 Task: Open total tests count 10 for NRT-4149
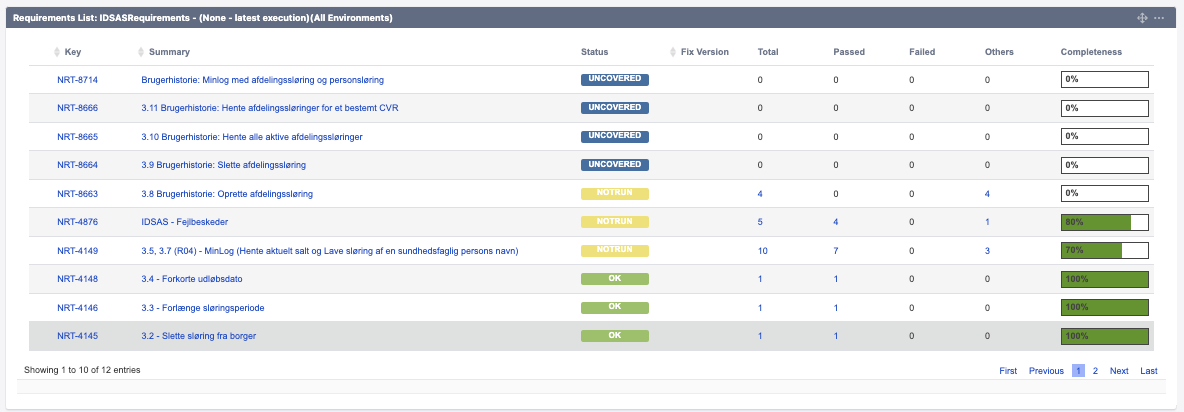(x=763, y=250)
